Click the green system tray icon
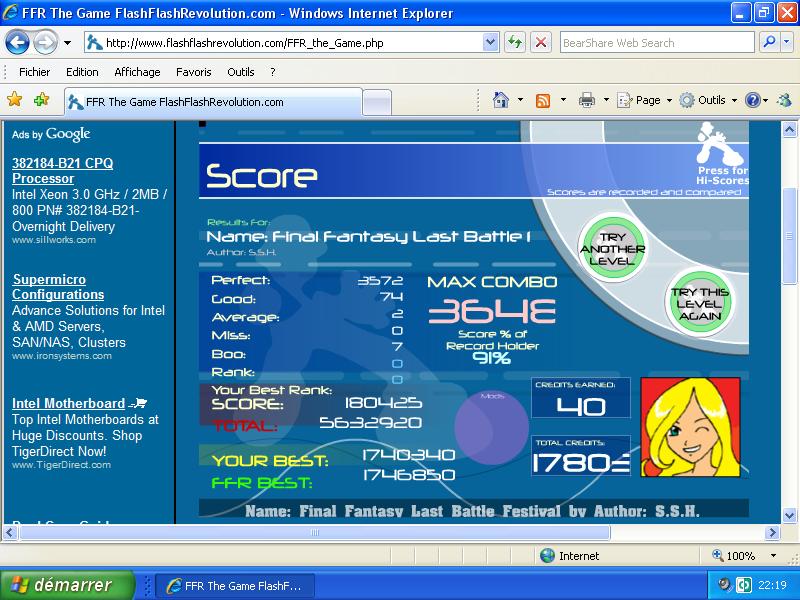The height and width of the screenshot is (600, 800). click(x=742, y=585)
